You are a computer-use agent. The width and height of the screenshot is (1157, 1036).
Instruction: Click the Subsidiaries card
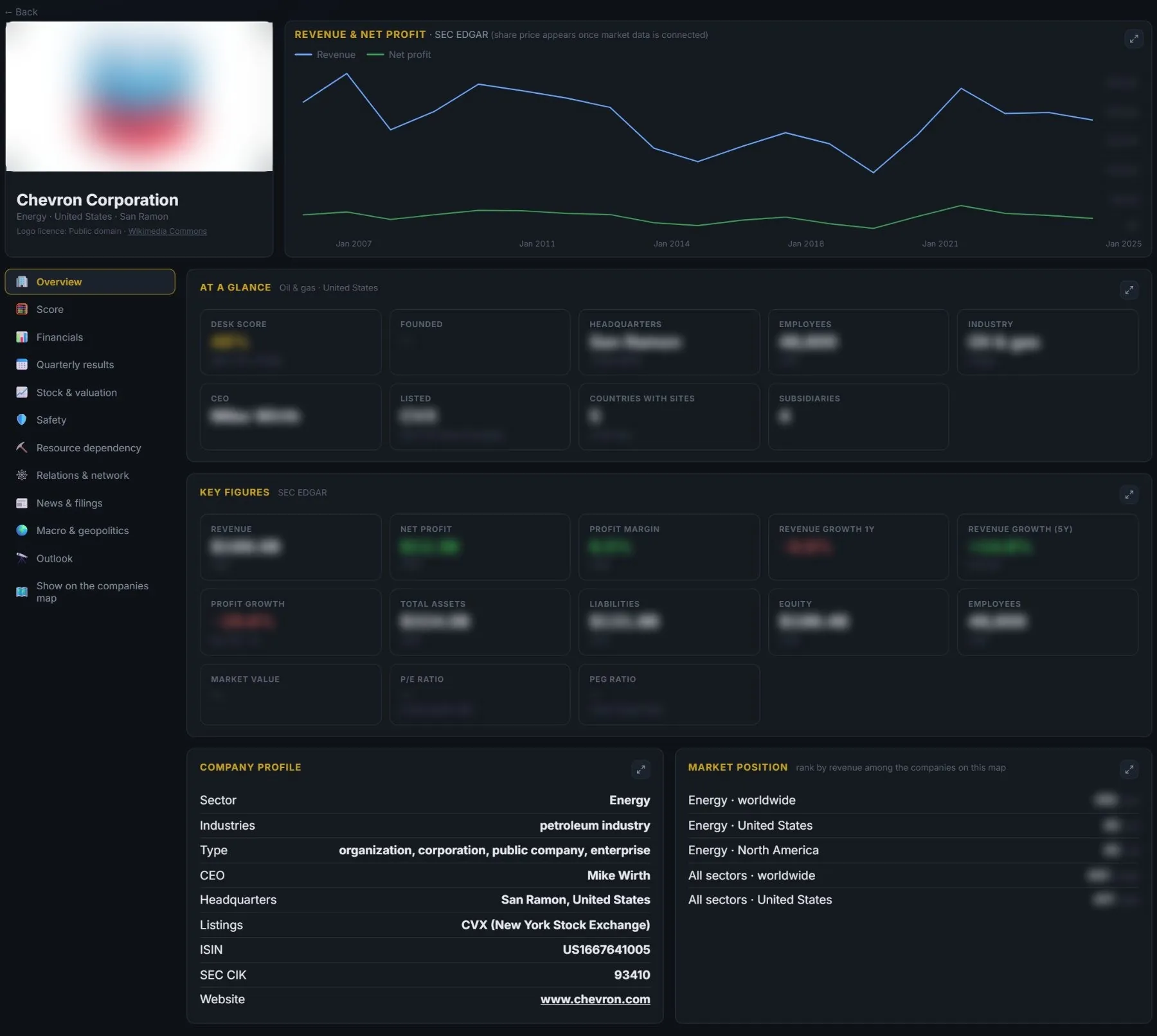coord(858,416)
